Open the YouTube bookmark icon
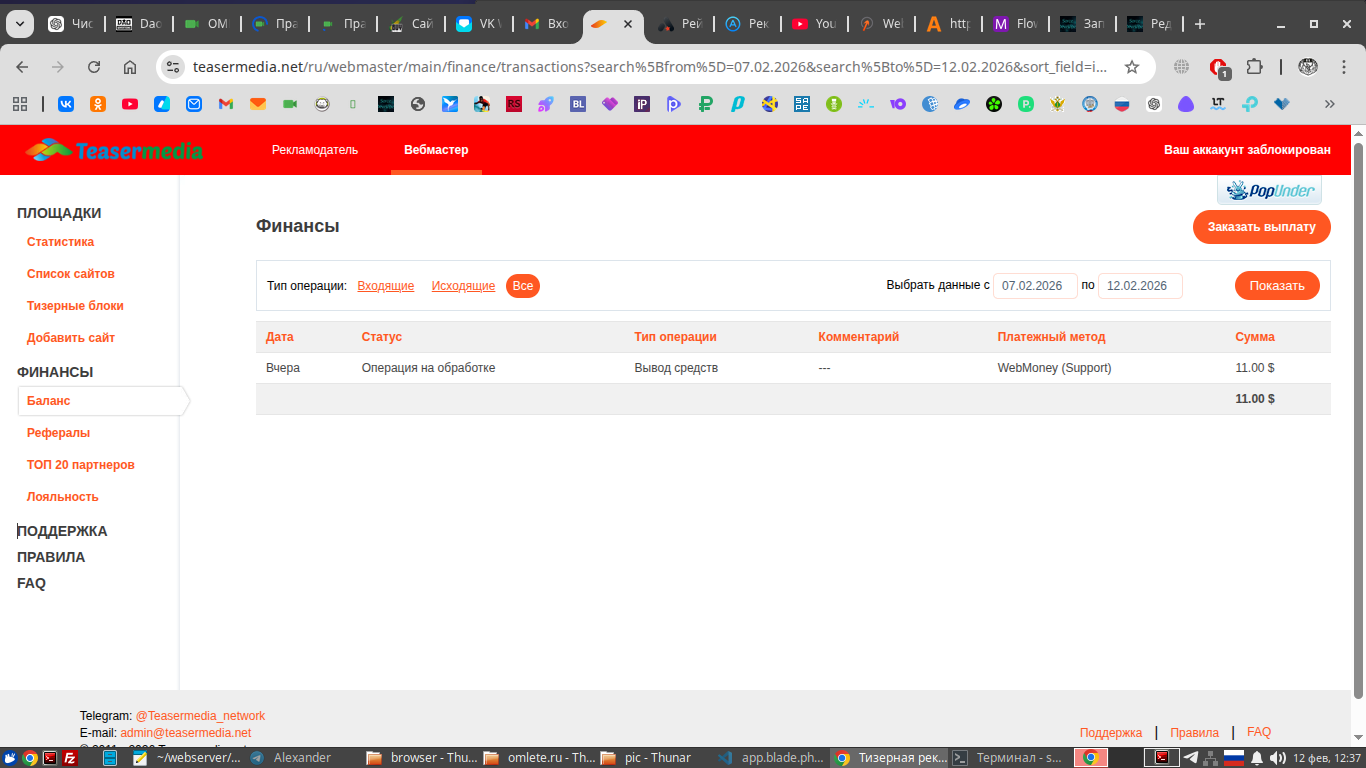1366x768 pixels. coord(130,103)
